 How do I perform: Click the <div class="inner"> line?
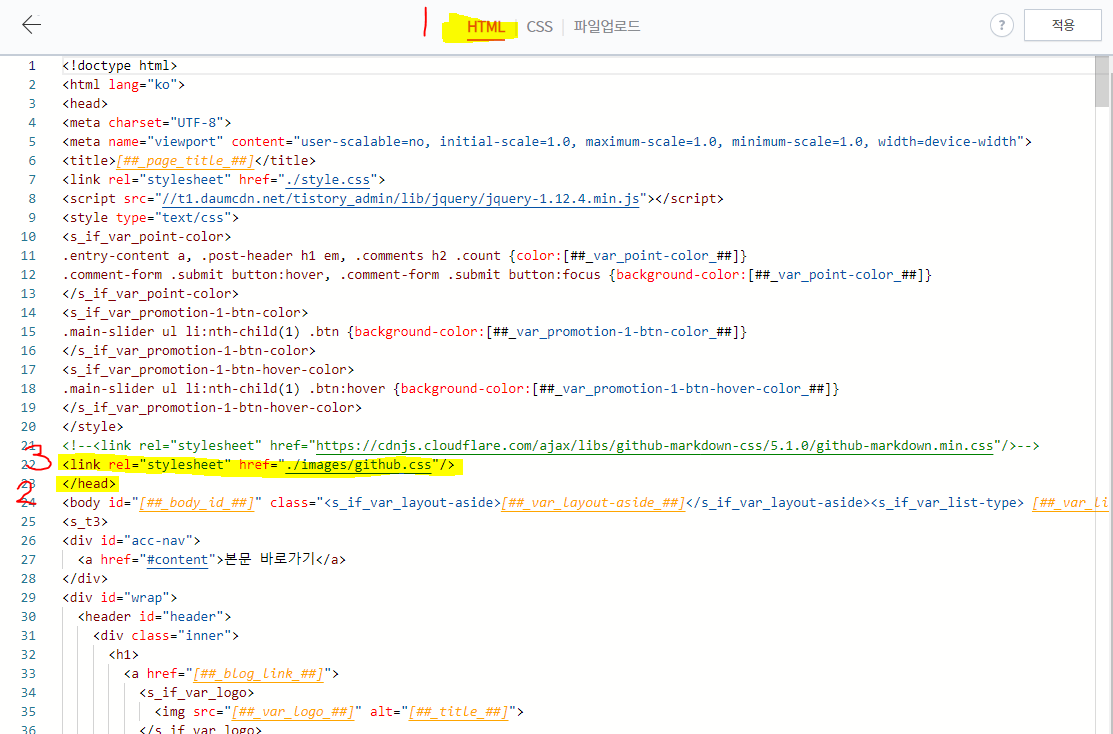166,635
